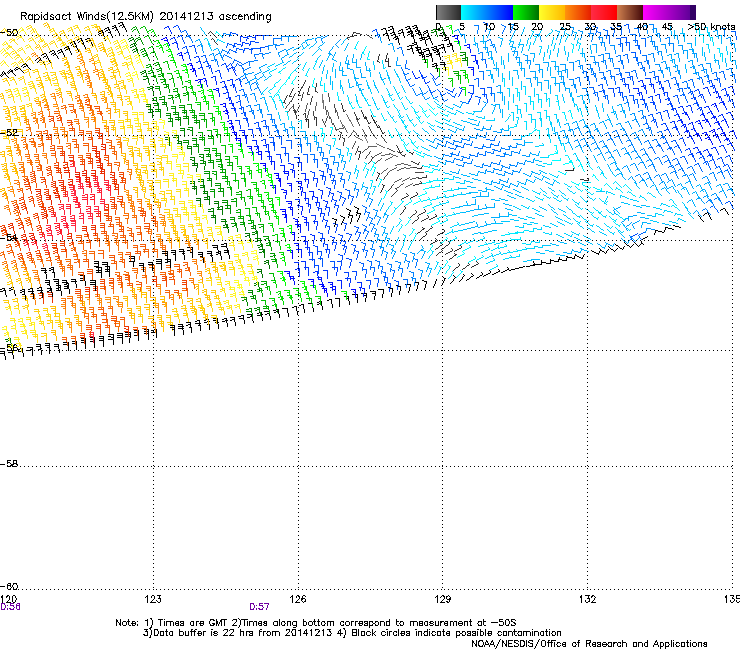The image size is (740, 650).
Task: Select the -58 latitude axis label
Action: coord(9,464)
